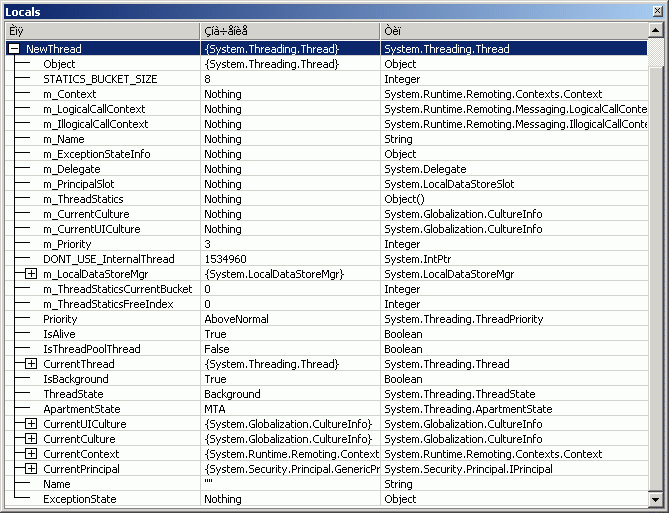This screenshot has height=513, width=669.
Task: Click the first column header
Action: pos(102,31)
